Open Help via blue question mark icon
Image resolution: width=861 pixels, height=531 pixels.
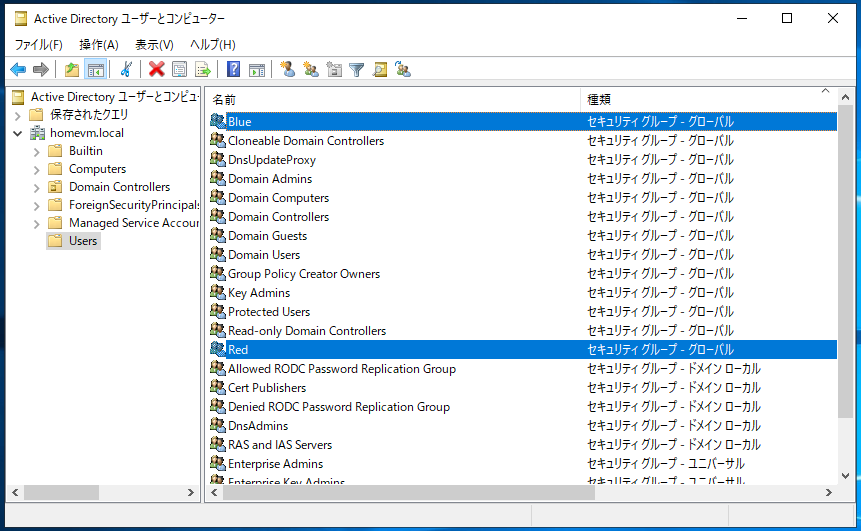pos(233,69)
